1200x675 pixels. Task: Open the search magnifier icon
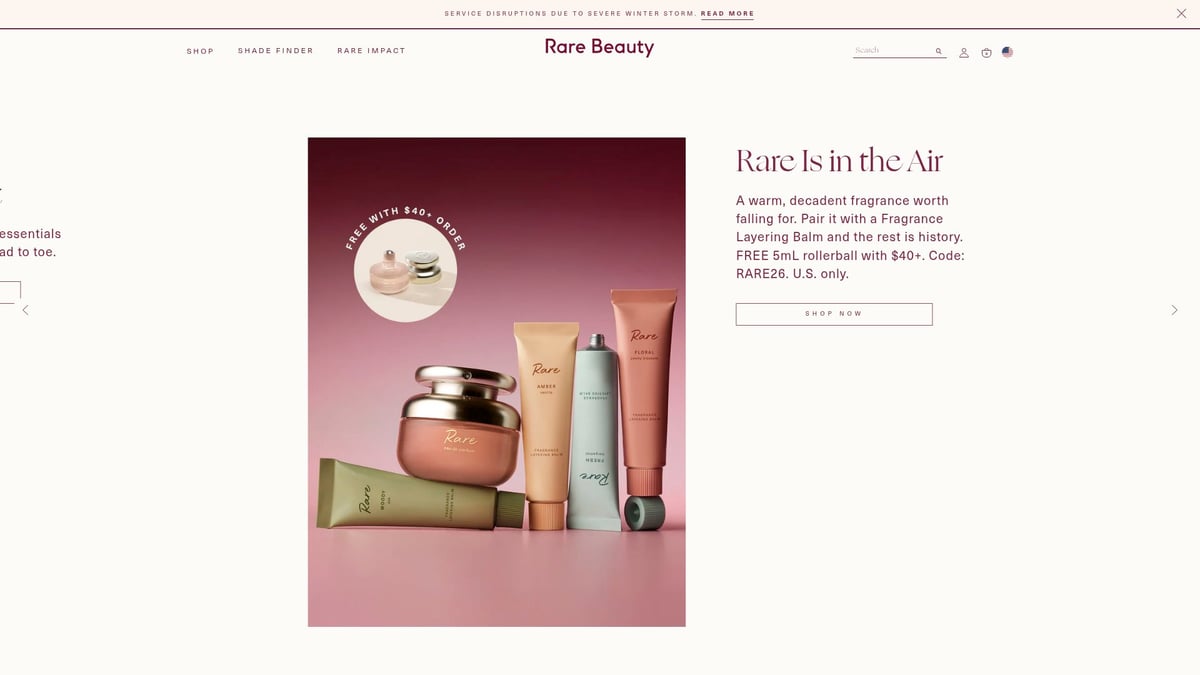[938, 51]
